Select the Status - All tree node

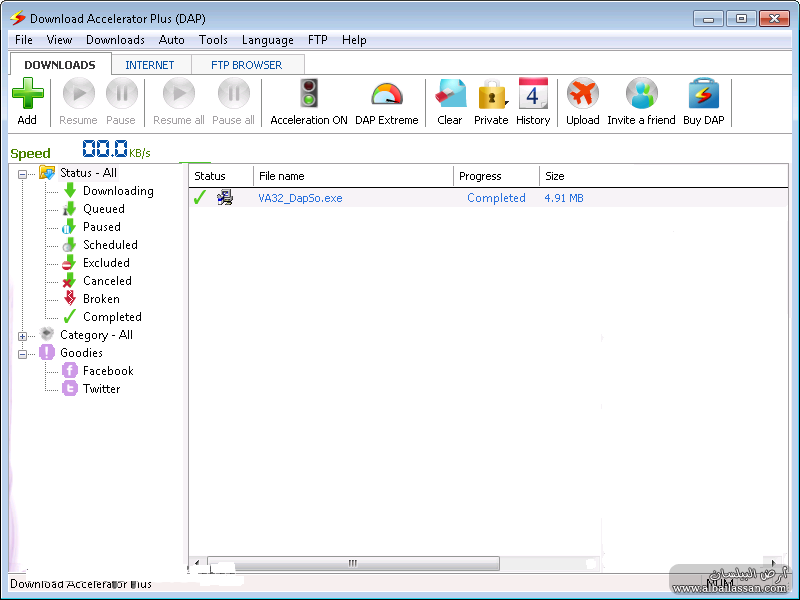pos(88,173)
